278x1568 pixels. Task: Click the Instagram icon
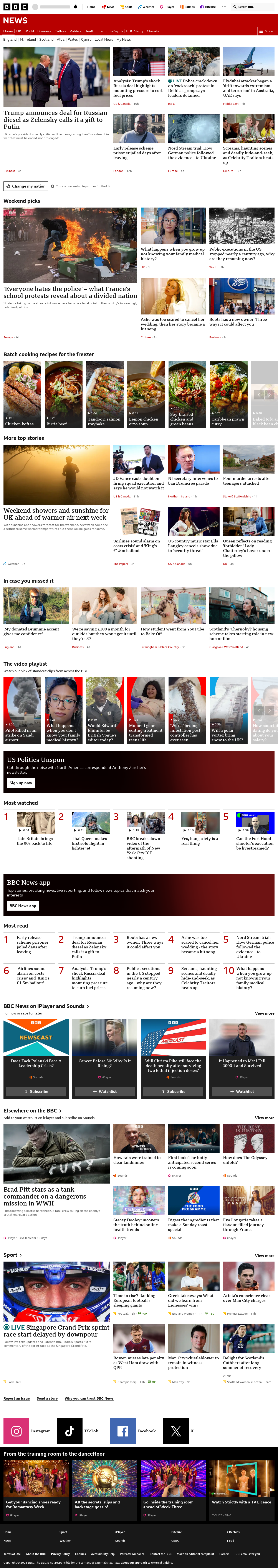pyautogui.click(x=17, y=1431)
